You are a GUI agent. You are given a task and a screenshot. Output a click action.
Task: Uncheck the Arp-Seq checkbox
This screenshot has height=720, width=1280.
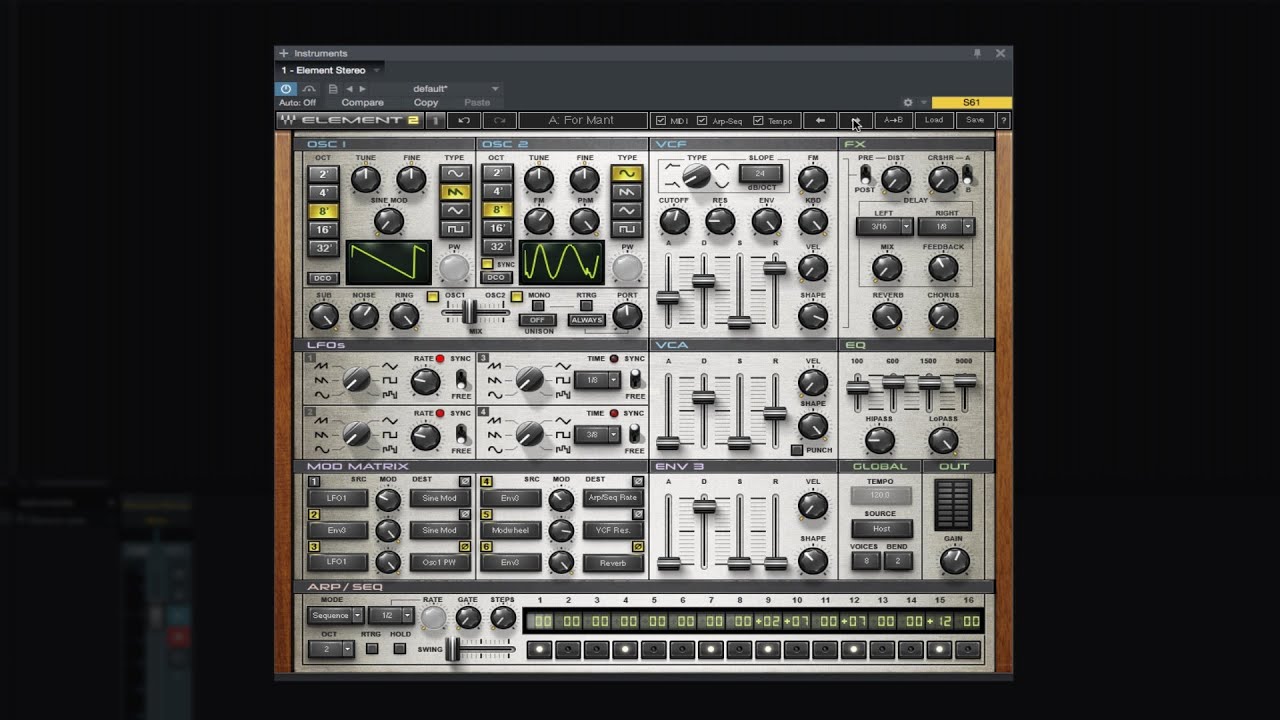702,121
